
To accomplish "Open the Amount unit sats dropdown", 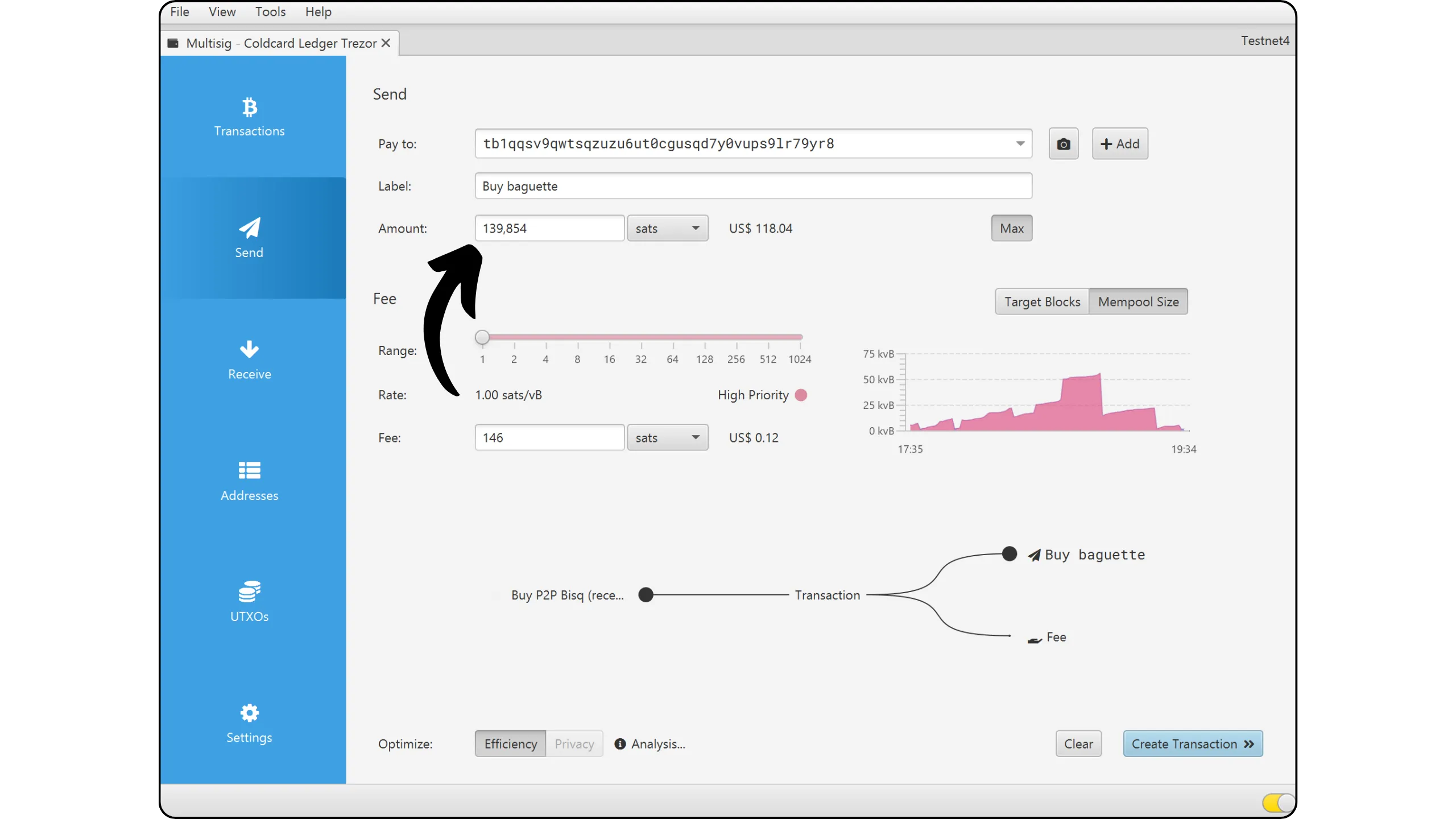I will coord(667,228).
